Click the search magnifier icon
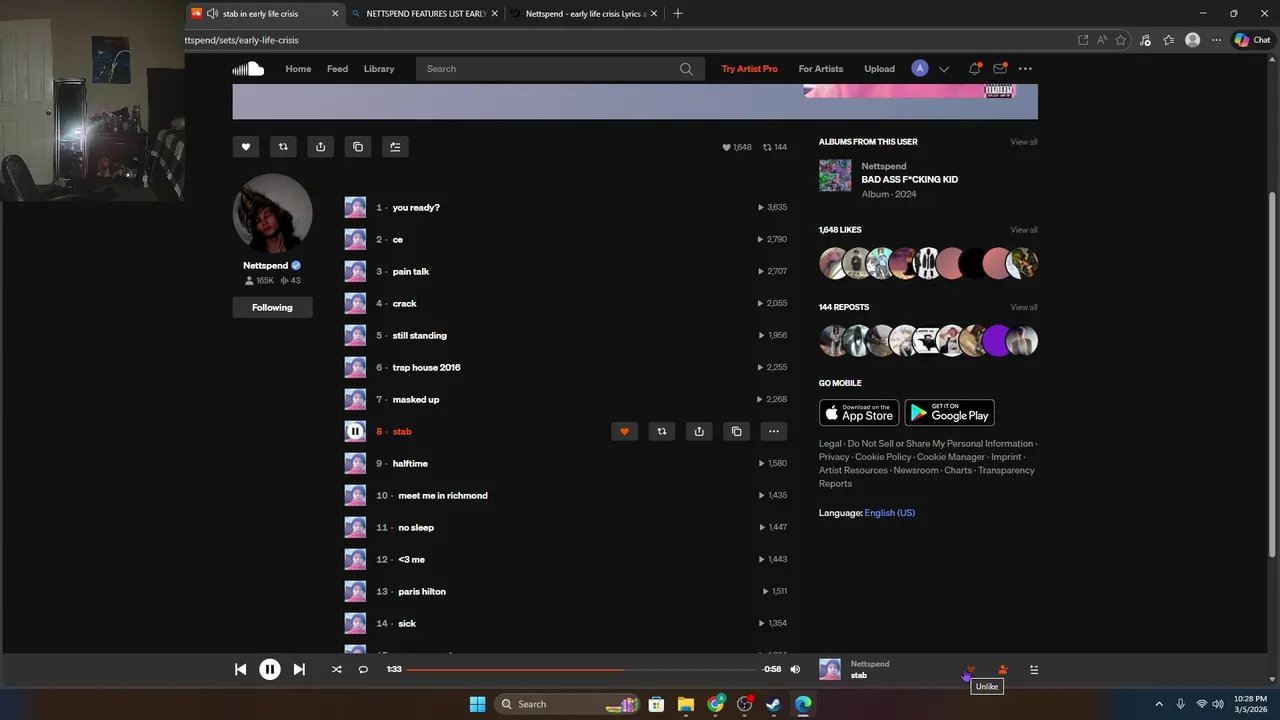The image size is (1280, 720). click(686, 69)
